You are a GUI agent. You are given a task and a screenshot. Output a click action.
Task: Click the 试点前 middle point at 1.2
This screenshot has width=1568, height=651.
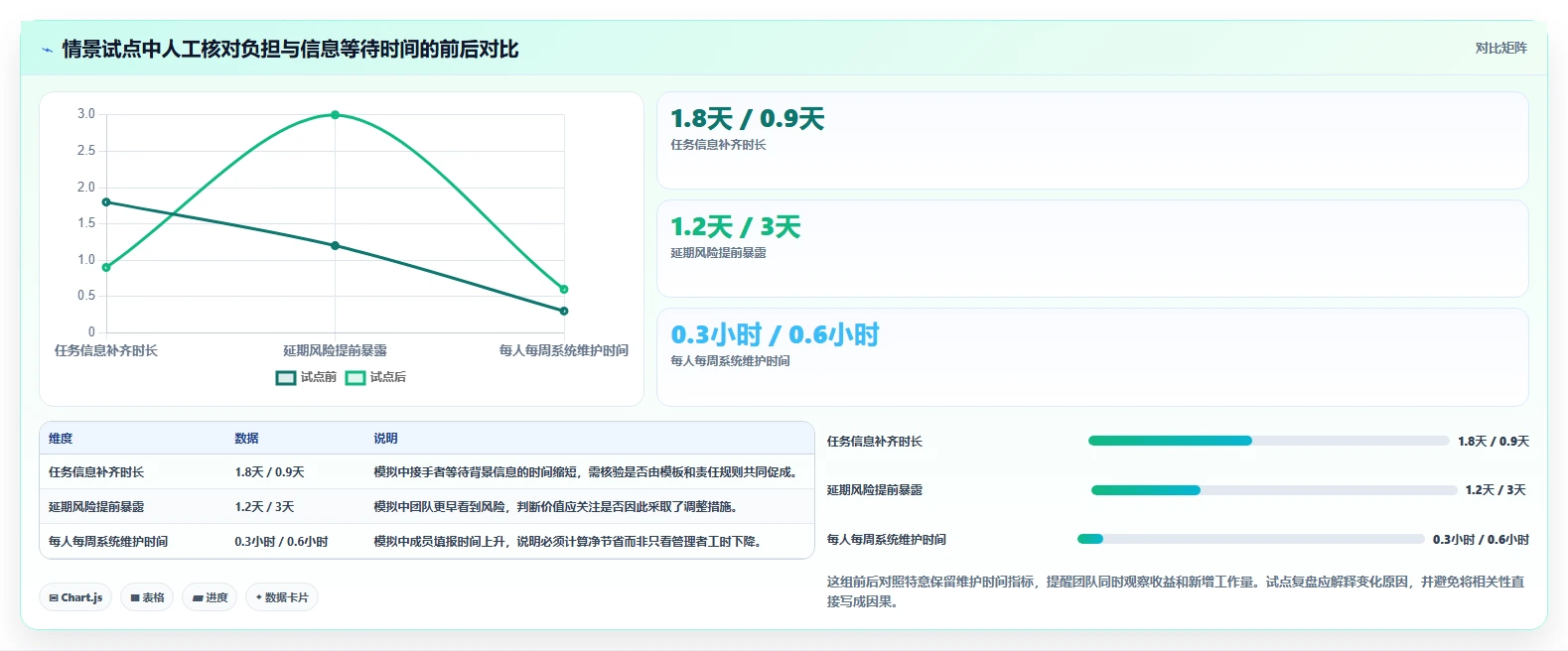click(x=335, y=245)
